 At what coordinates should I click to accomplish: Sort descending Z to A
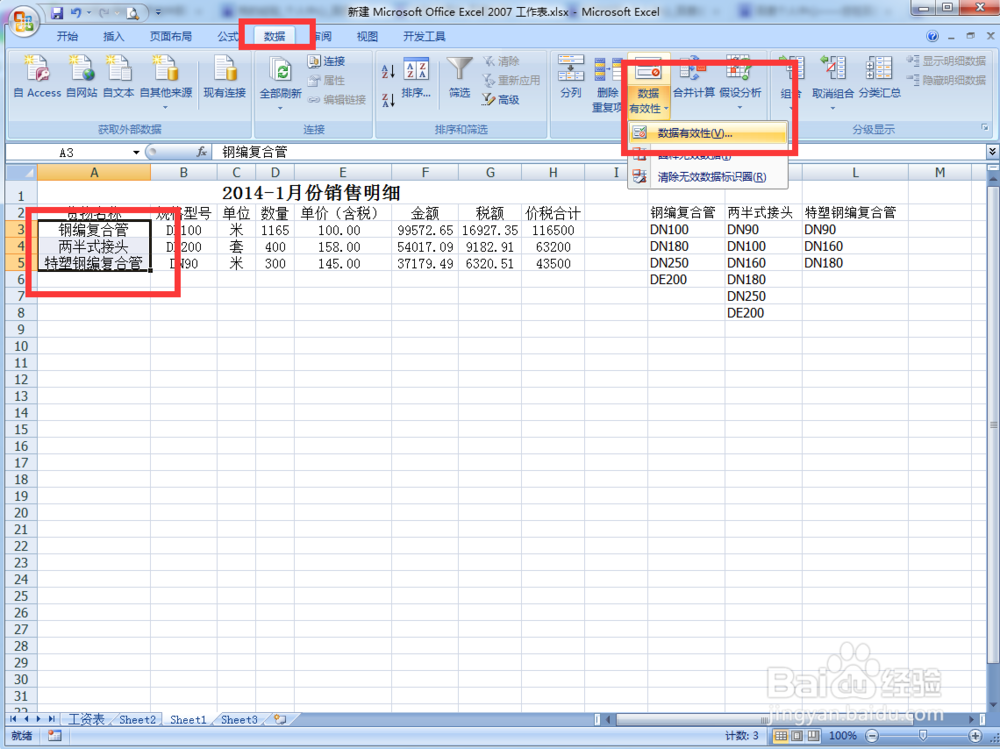click(x=388, y=100)
